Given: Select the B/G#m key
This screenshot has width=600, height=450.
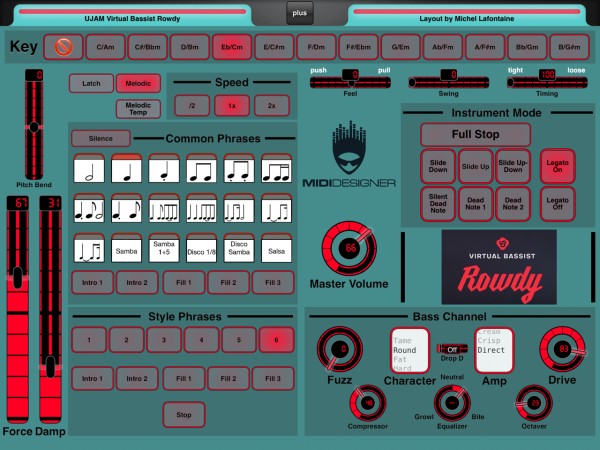Looking at the screenshot, I should (569, 47).
